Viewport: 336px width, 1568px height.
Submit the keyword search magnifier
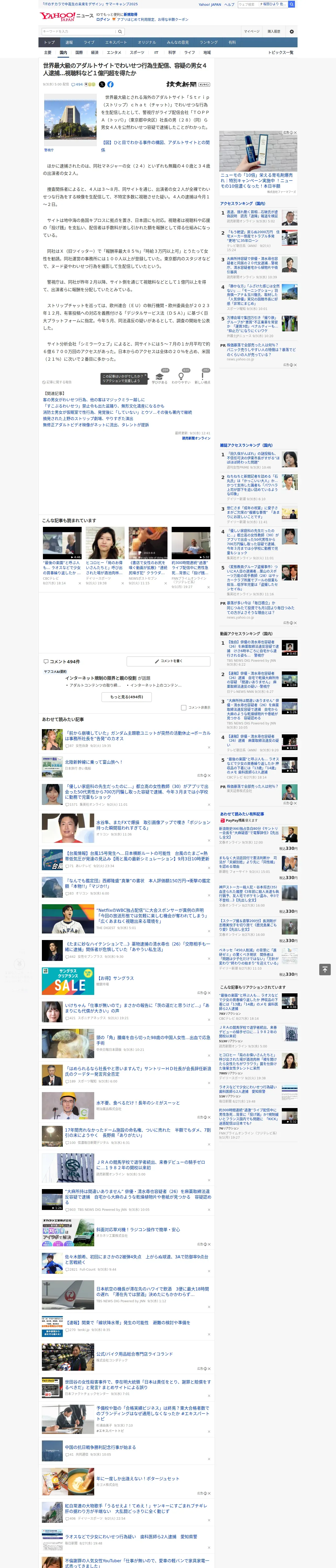[120, 31]
